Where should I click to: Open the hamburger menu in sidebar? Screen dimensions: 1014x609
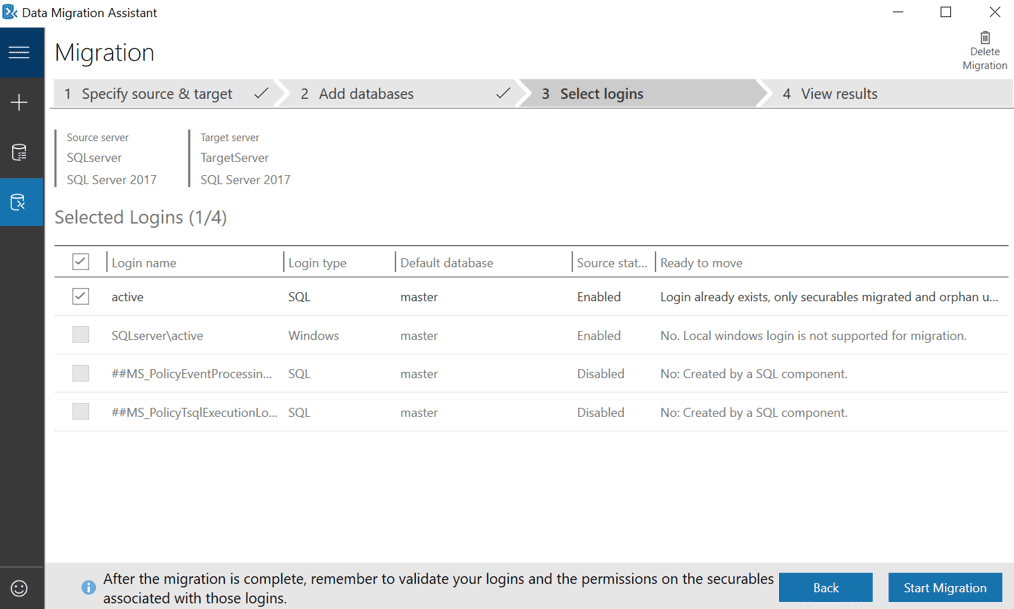pyautogui.click(x=19, y=52)
